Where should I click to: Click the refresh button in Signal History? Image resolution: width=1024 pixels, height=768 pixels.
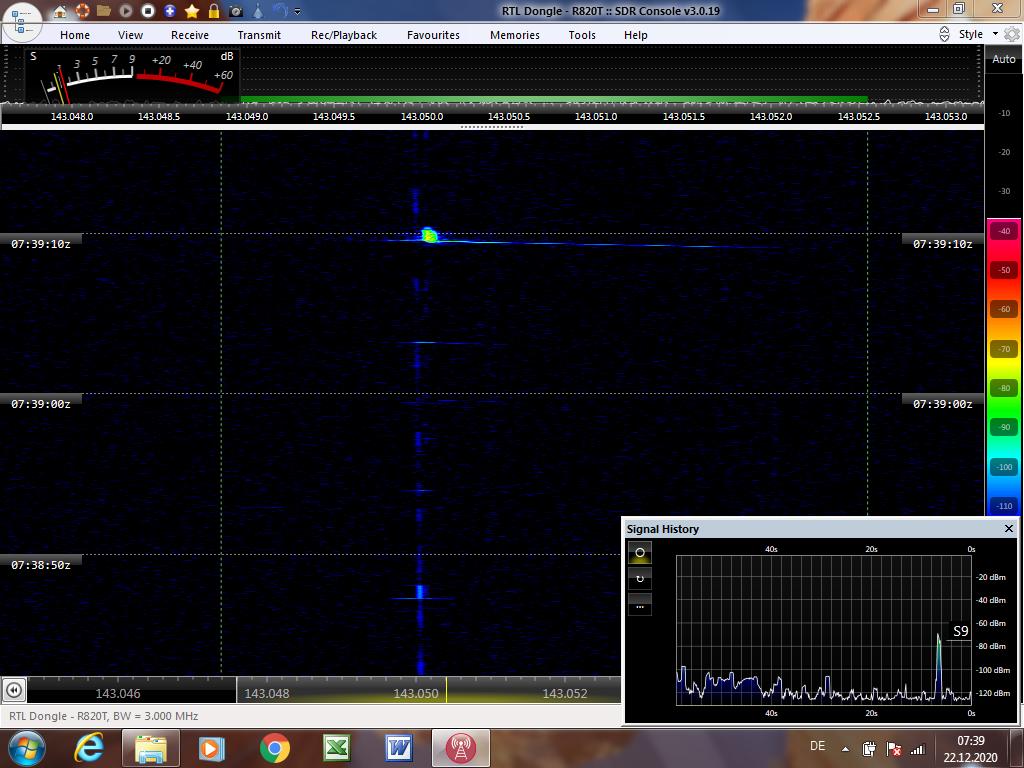tap(640, 579)
